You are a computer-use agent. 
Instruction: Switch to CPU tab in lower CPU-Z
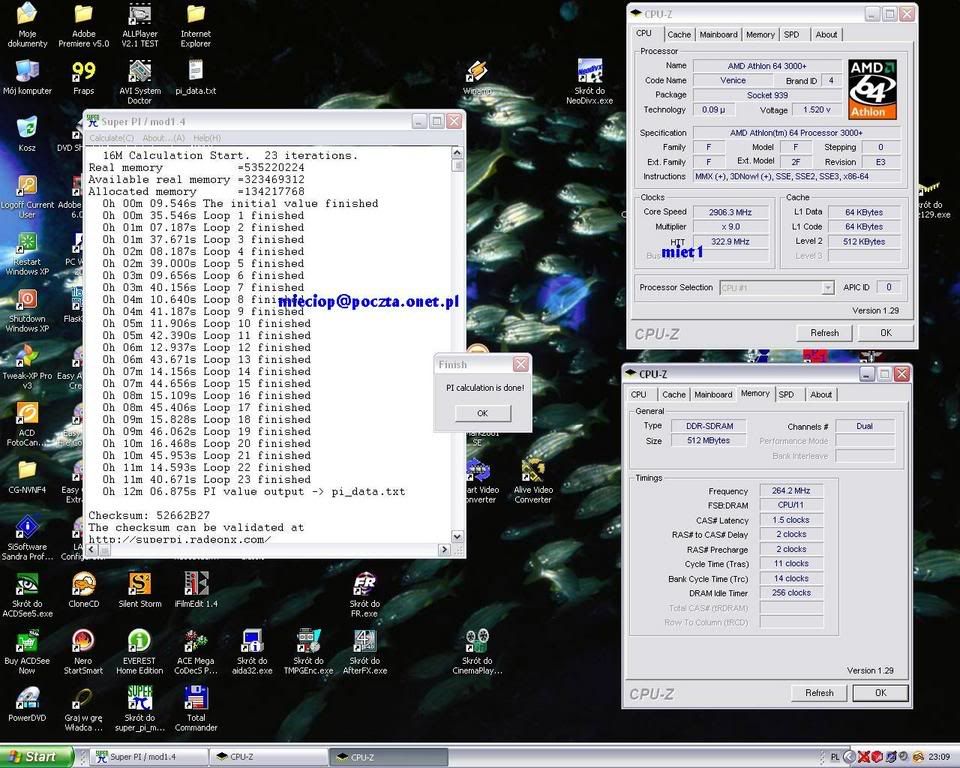[x=639, y=395]
